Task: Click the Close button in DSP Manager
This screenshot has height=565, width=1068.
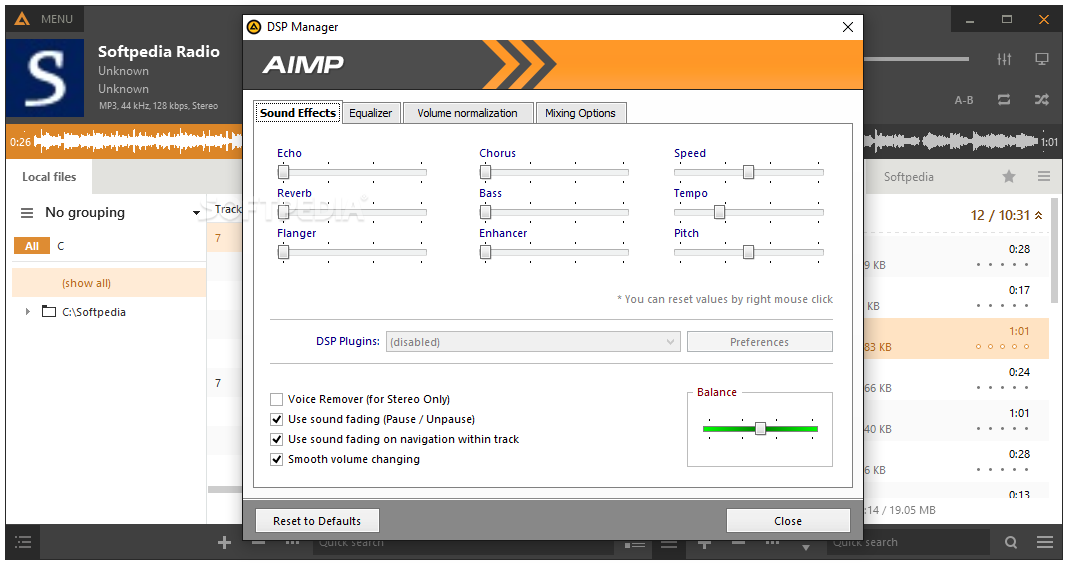Action: (x=788, y=521)
